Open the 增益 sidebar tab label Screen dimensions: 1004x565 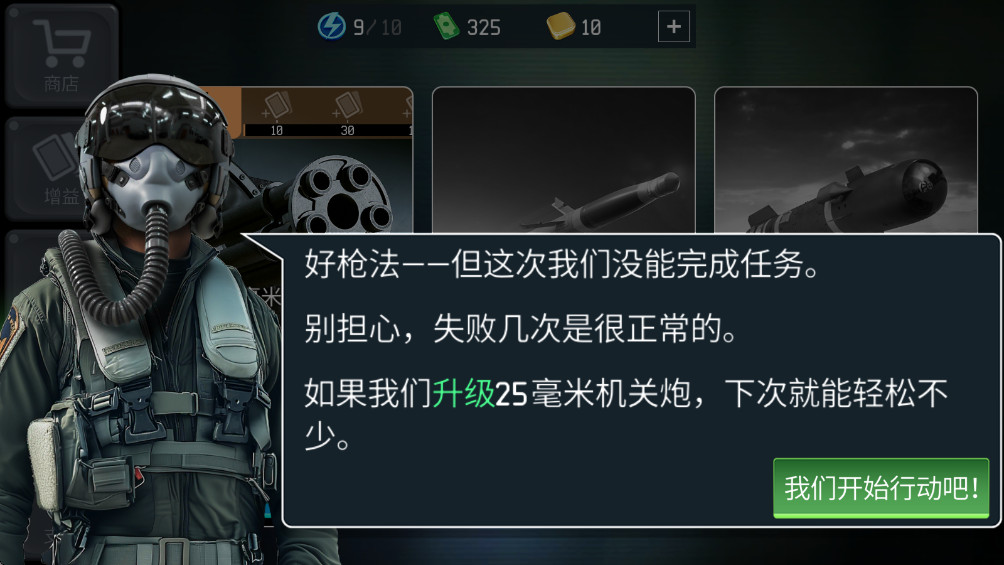[61, 196]
